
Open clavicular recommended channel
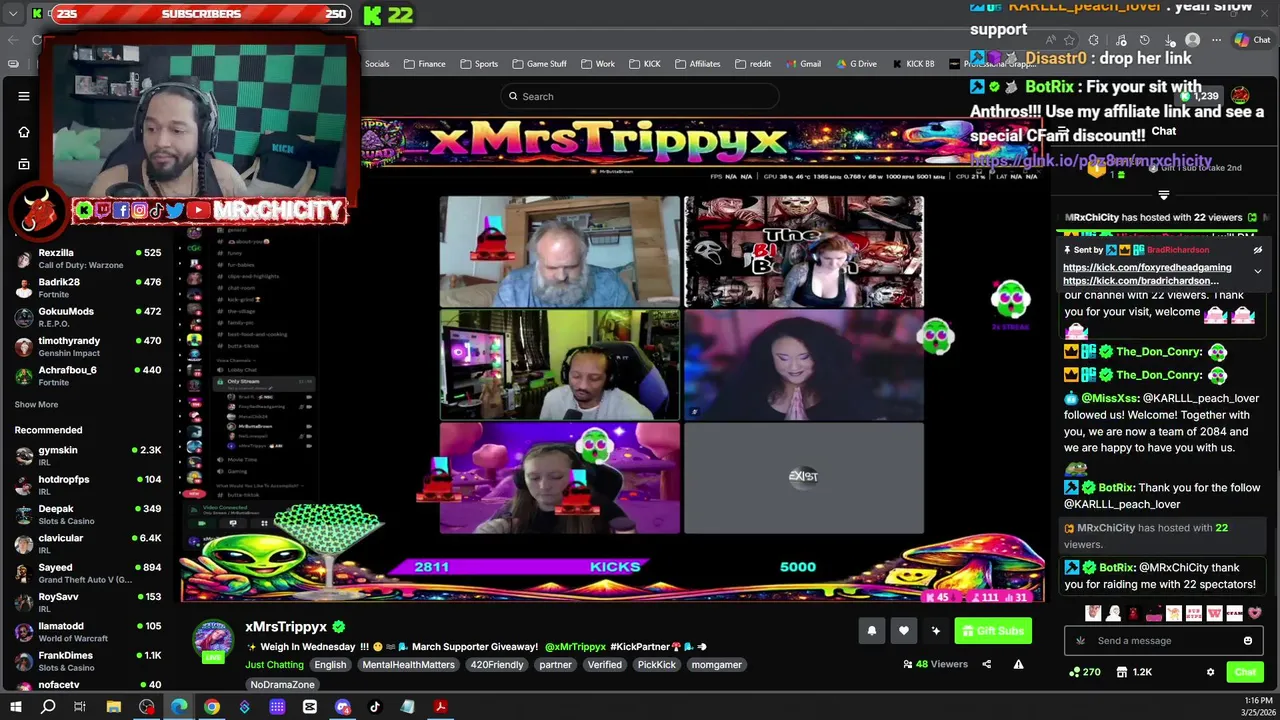coord(88,544)
